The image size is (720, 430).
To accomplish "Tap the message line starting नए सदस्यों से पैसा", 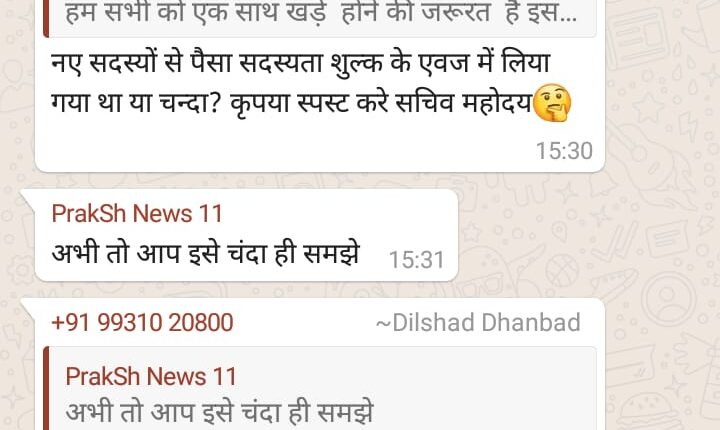I will pyautogui.click(x=301, y=63).
